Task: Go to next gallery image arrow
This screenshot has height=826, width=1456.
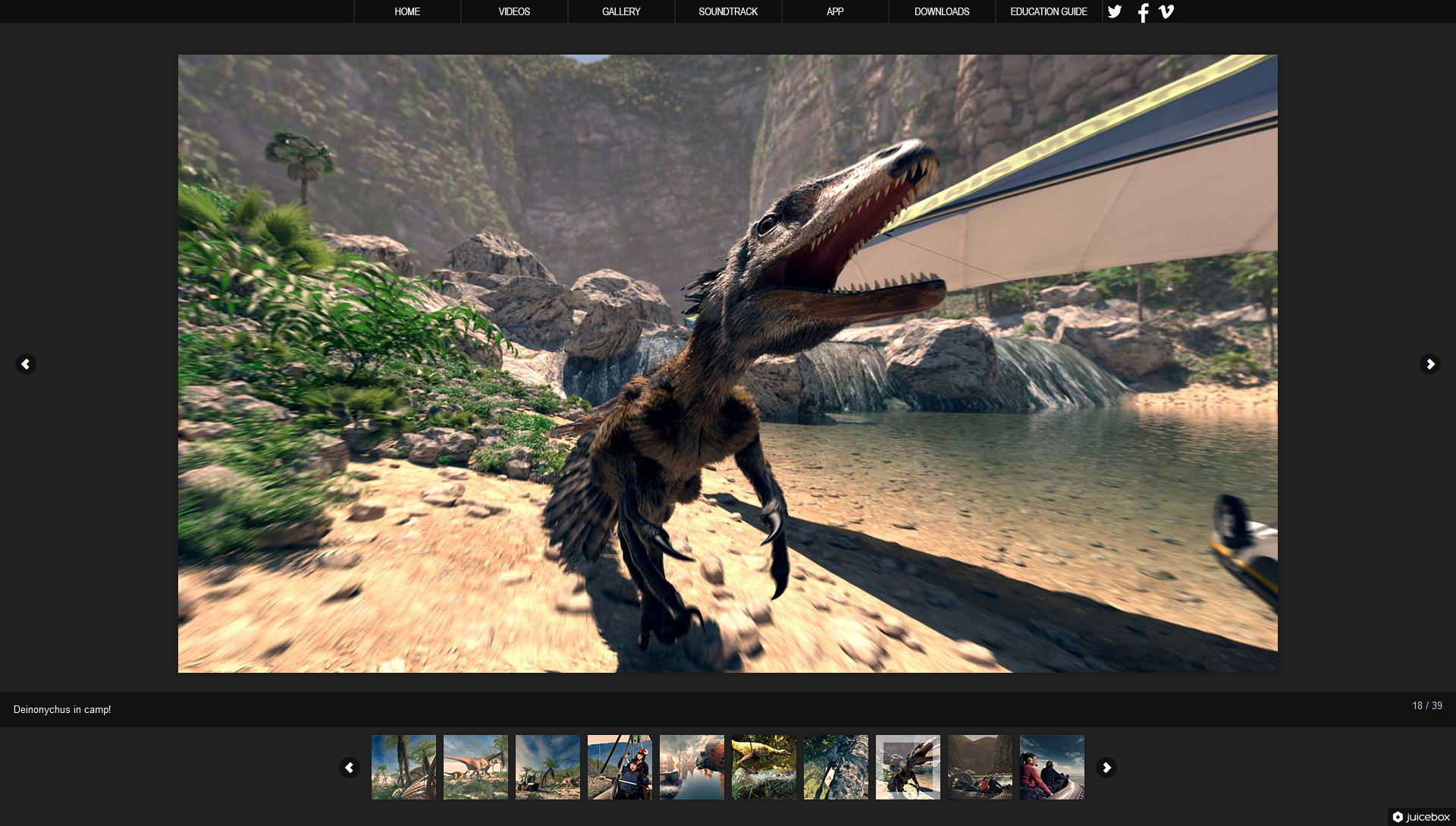Action: point(1429,364)
